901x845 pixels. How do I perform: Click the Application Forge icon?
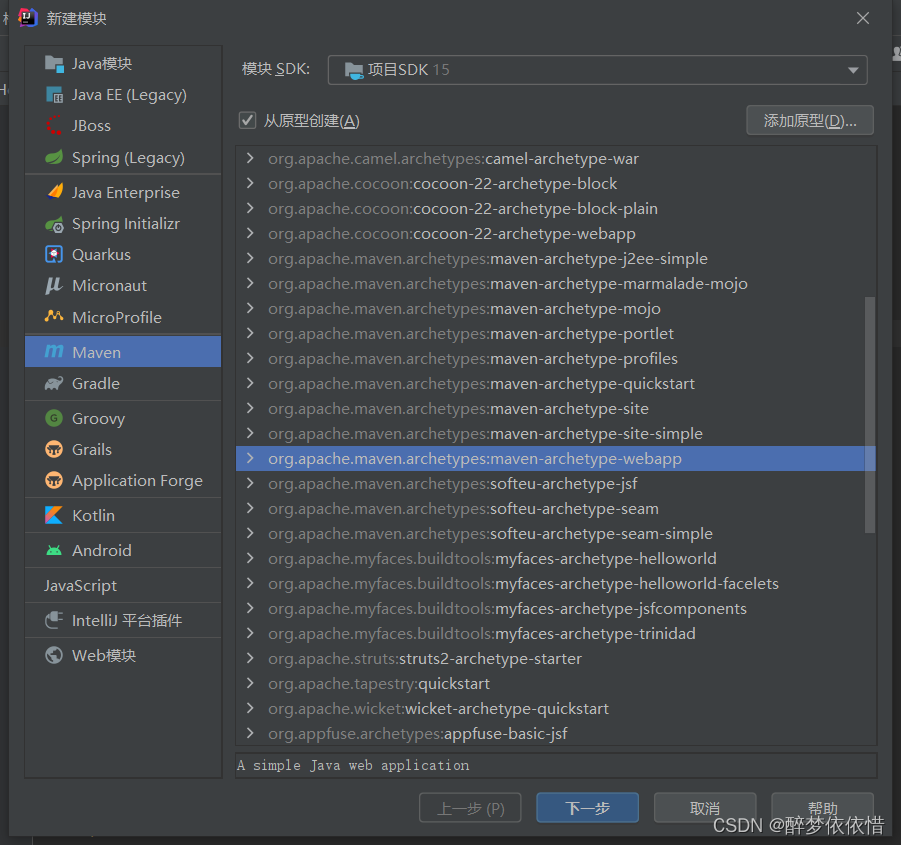(54, 480)
